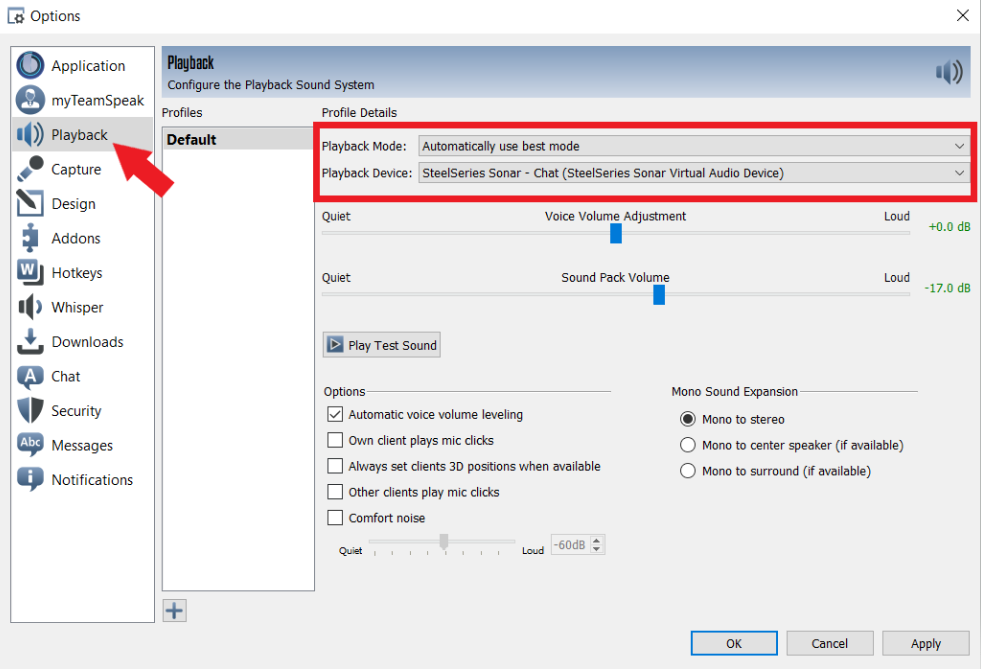Viewport: 981px width, 669px height.
Task: Toggle the Comfort noise checkbox
Action: (x=335, y=518)
